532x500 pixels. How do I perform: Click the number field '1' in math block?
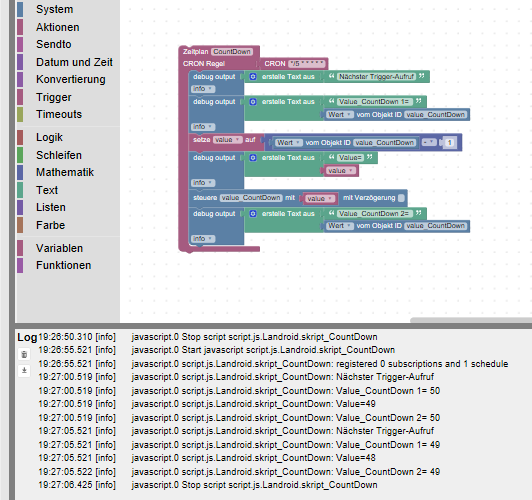449,142
